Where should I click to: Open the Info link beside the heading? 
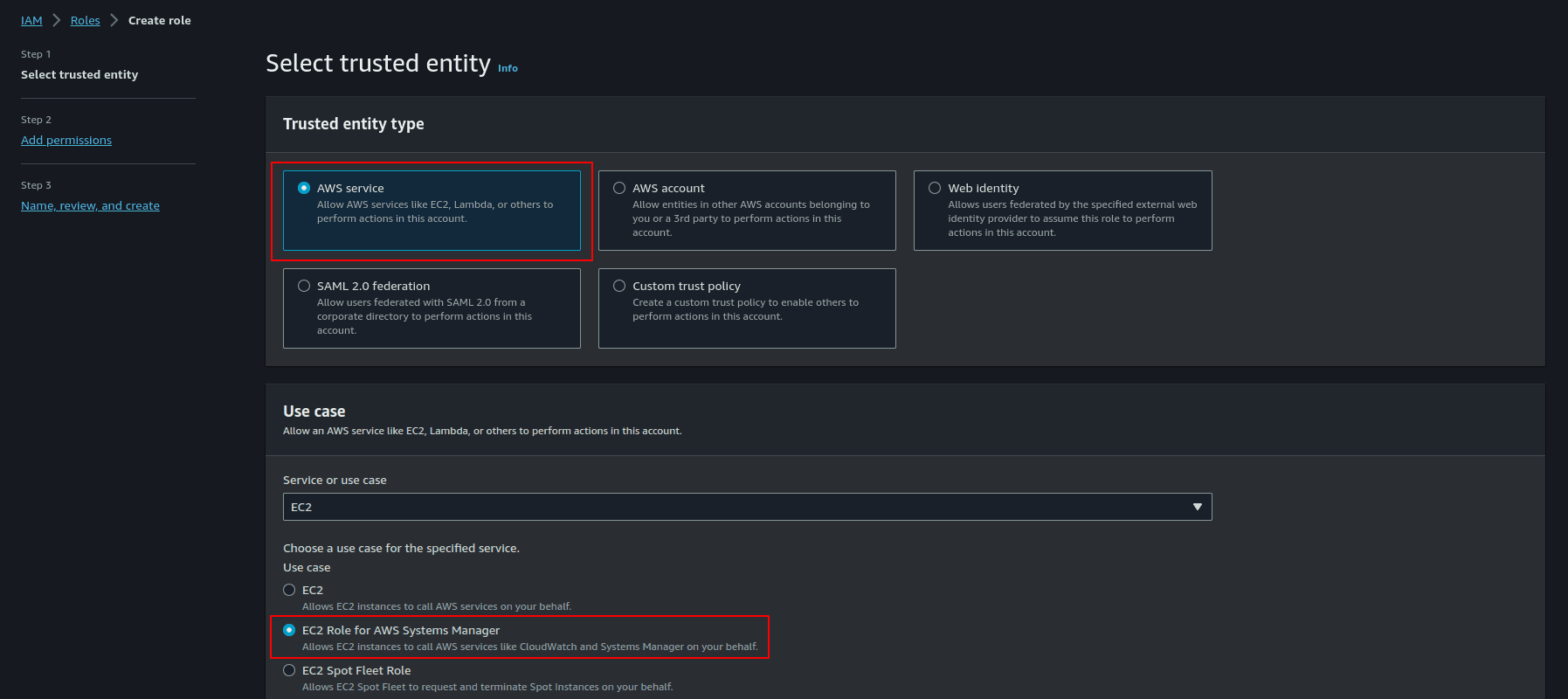tap(508, 68)
